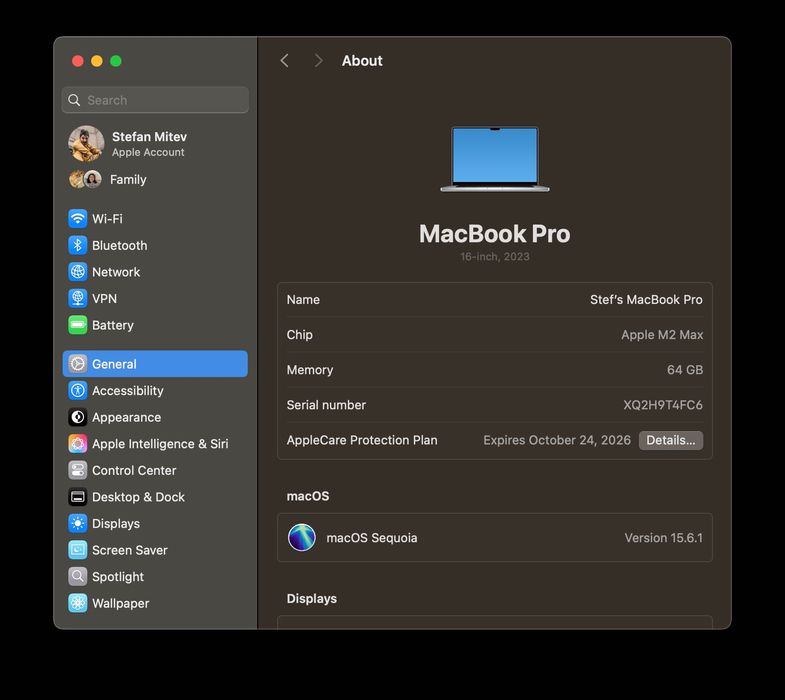Click Version 15.6.1 text

tap(663, 538)
